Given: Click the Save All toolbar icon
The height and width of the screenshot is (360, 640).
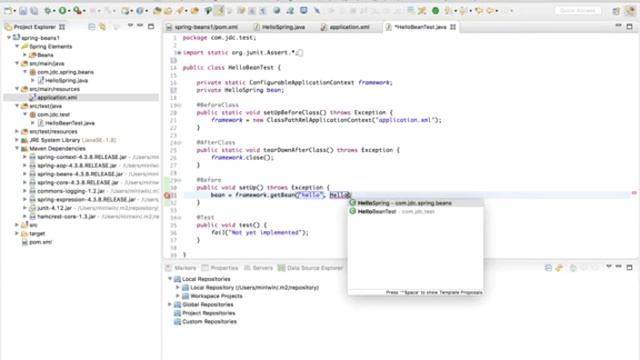Looking at the screenshot, I should pos(34,11).
